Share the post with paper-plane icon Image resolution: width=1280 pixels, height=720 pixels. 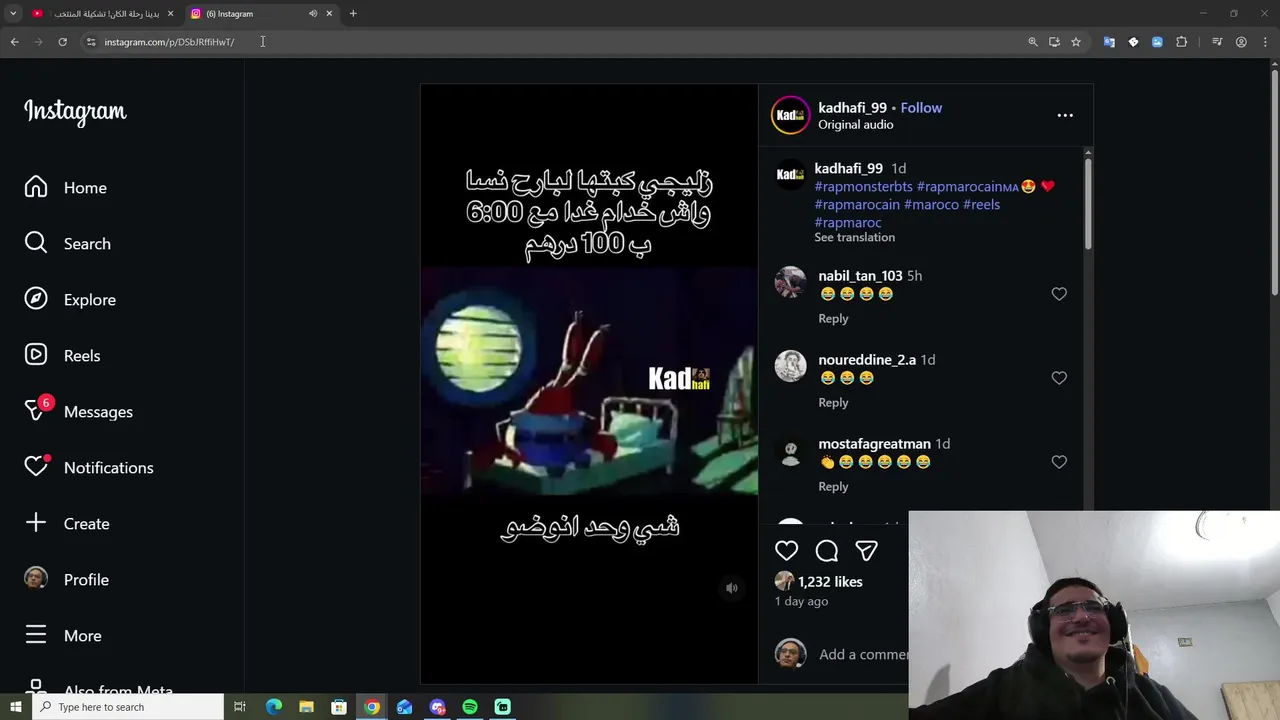[866, 551]
